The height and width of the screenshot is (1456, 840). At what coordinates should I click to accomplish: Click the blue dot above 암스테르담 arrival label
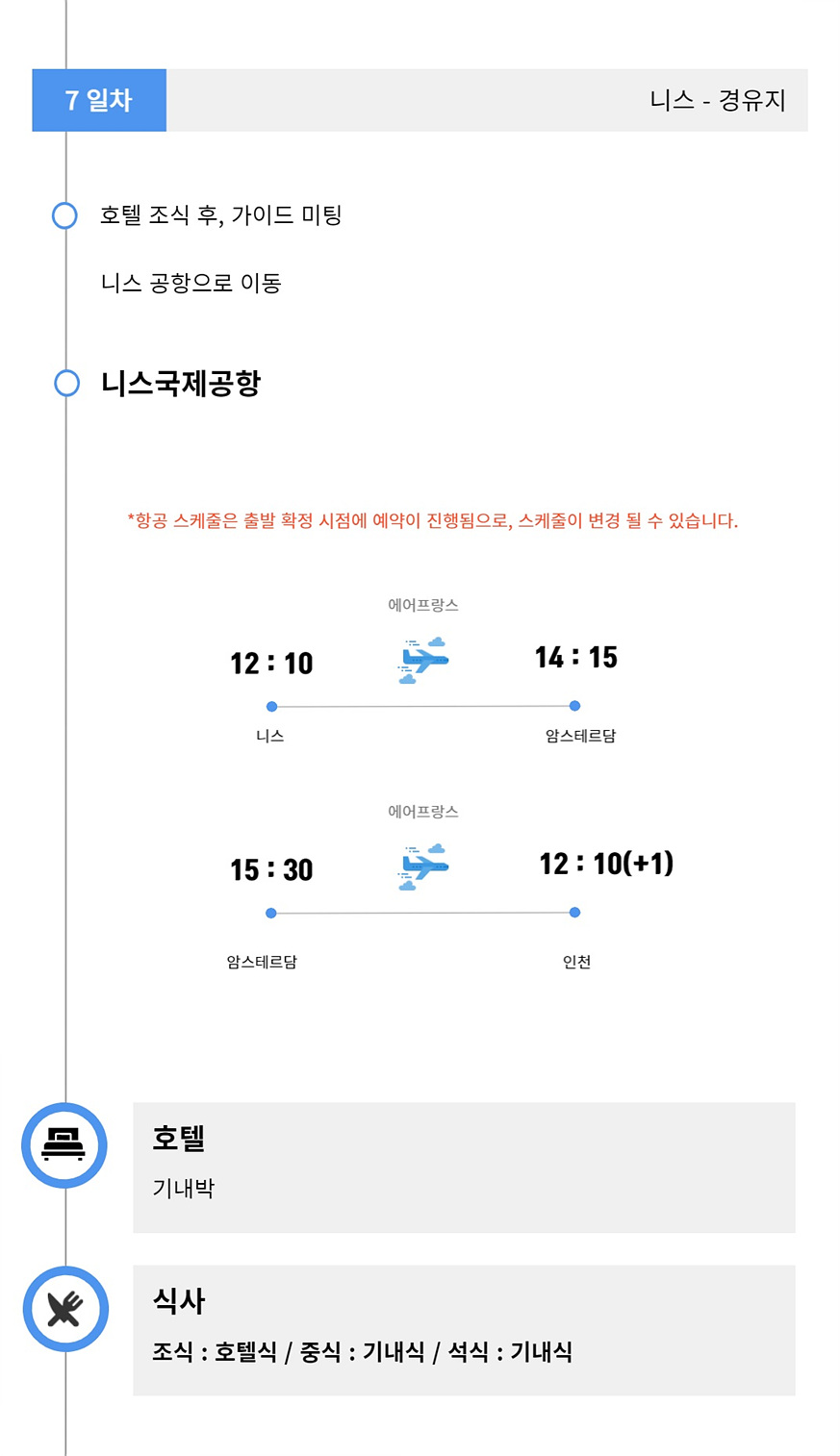click(x=574, y=706)
